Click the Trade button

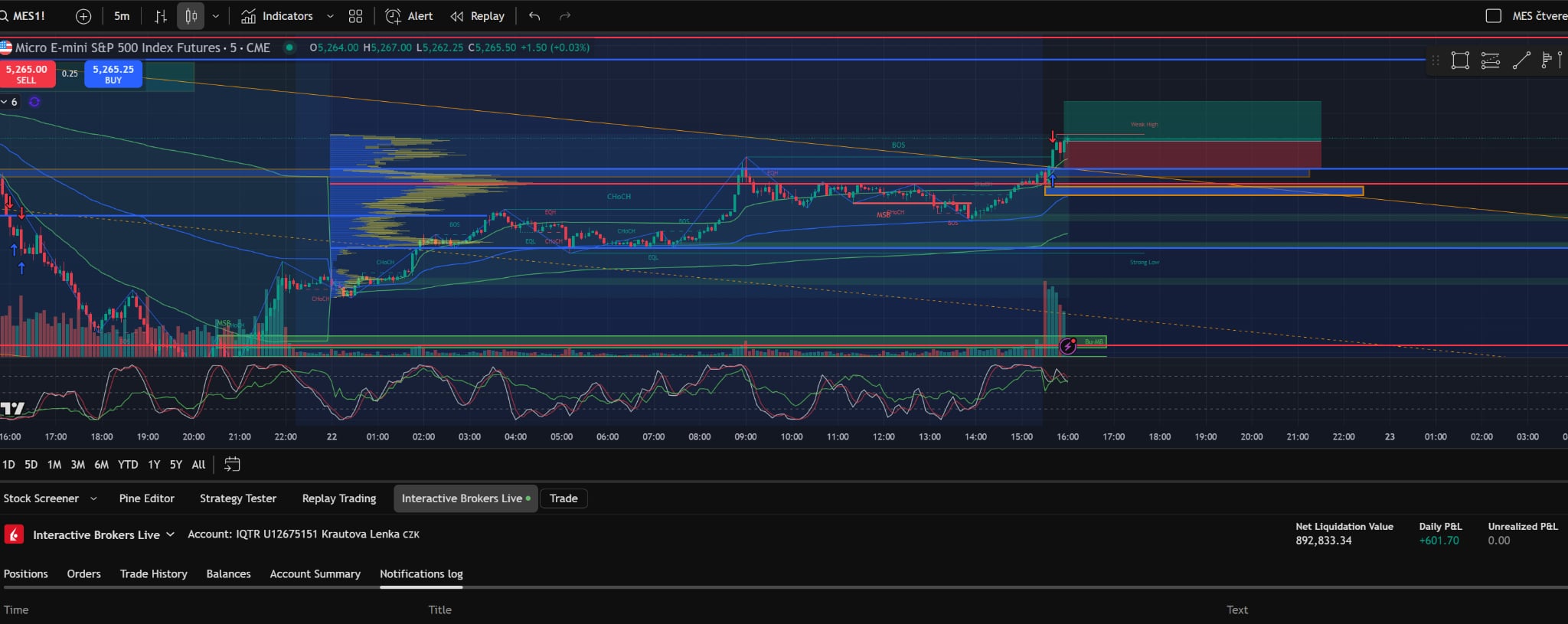coord(563,498)
